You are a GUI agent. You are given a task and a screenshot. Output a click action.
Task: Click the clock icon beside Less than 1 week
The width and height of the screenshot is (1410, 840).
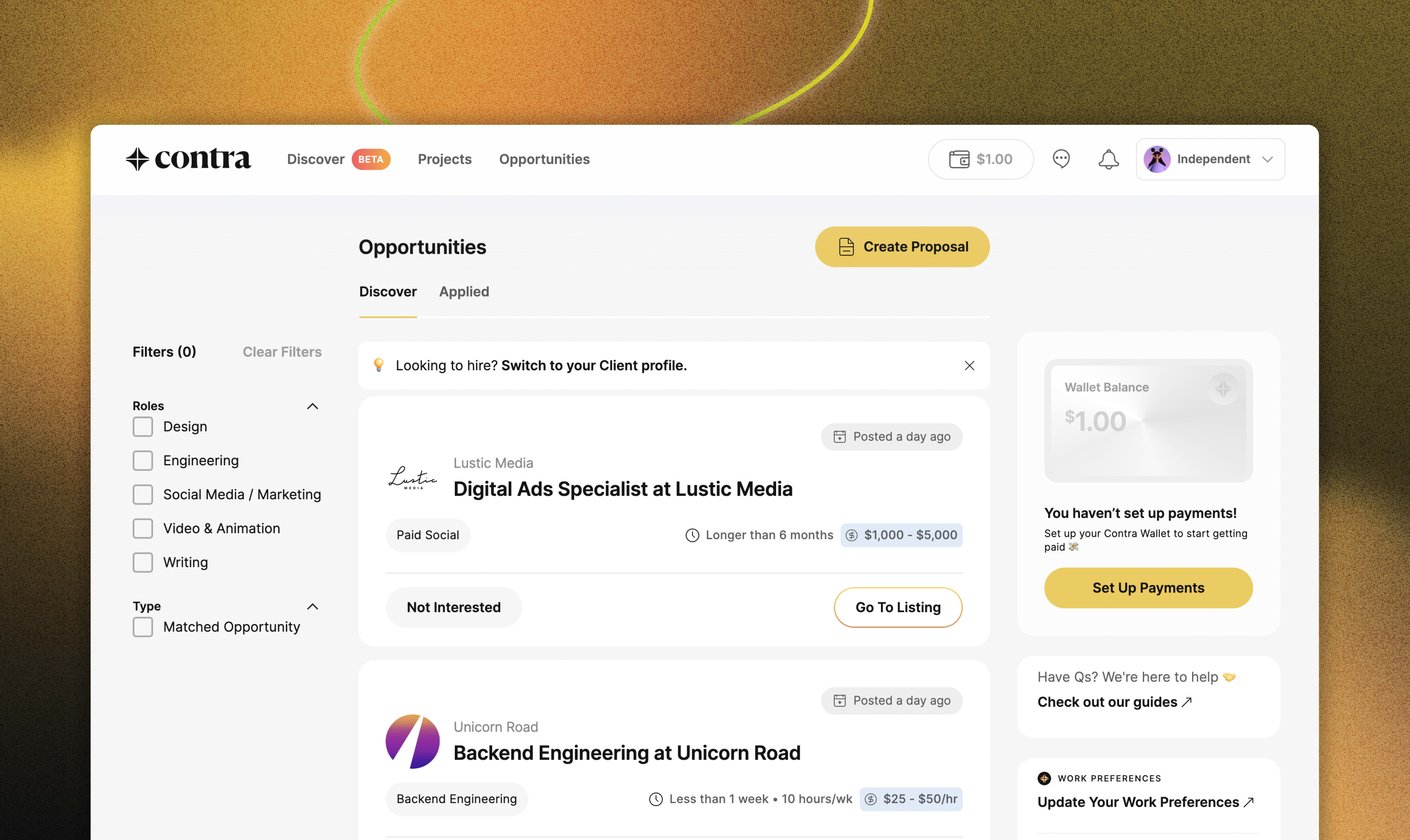point(655,799)
